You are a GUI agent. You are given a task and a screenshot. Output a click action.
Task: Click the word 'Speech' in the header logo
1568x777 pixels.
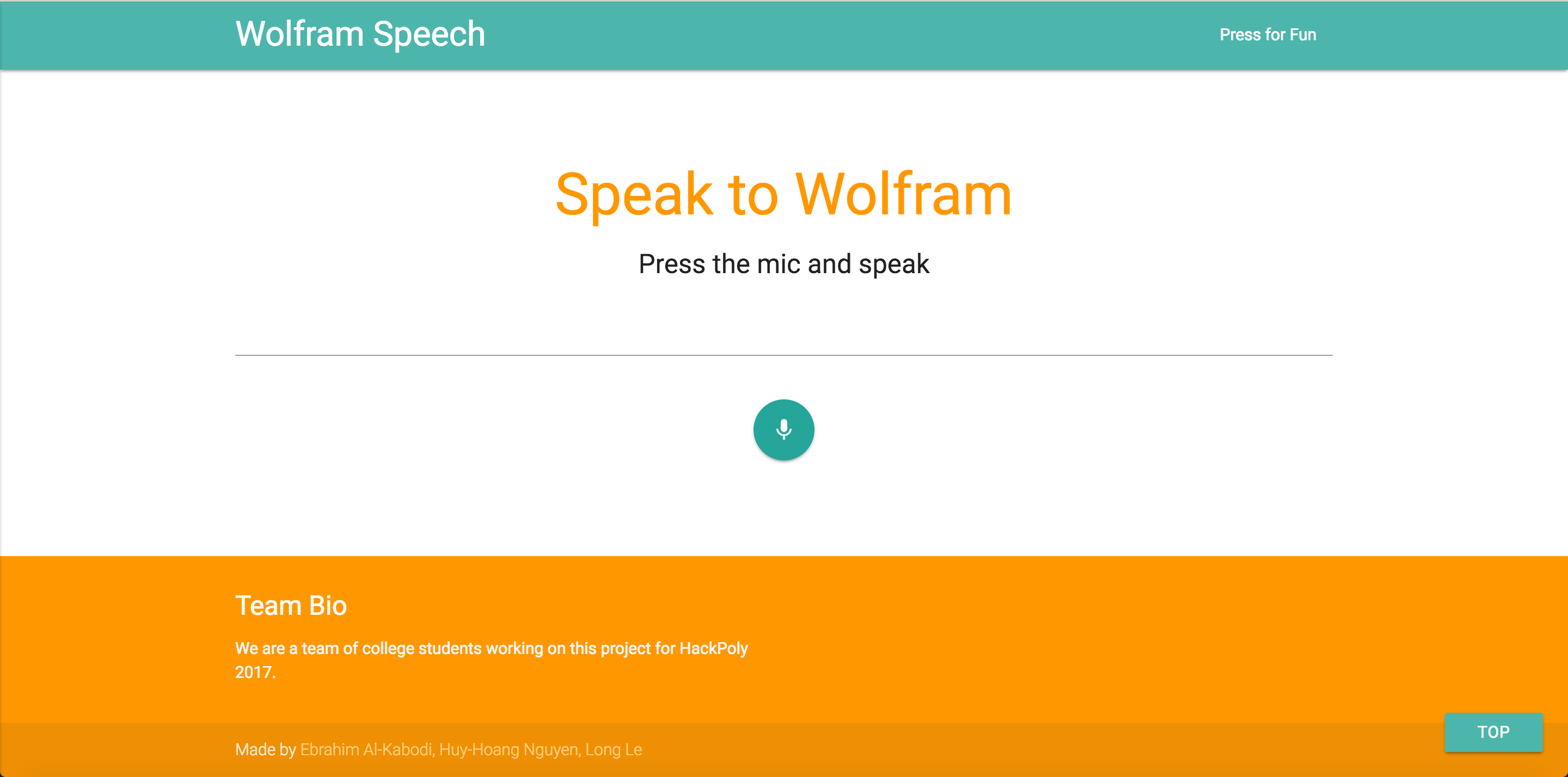click(x=428, y=34)
